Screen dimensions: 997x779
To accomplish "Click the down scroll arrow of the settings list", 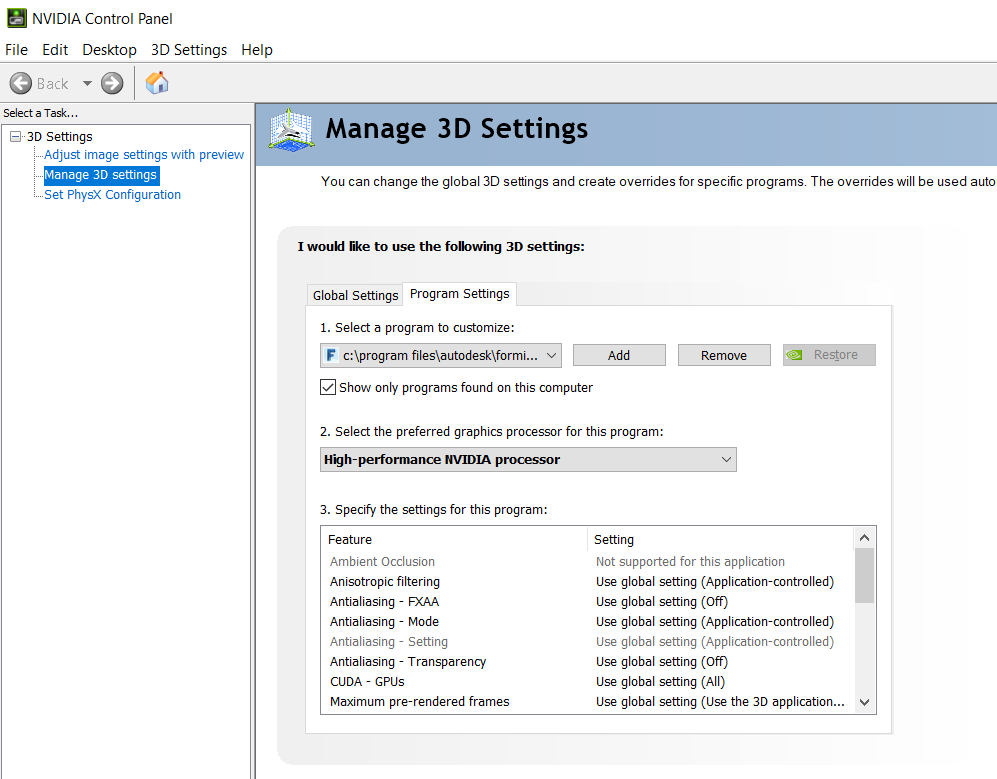I will click(x=864, y=702).
